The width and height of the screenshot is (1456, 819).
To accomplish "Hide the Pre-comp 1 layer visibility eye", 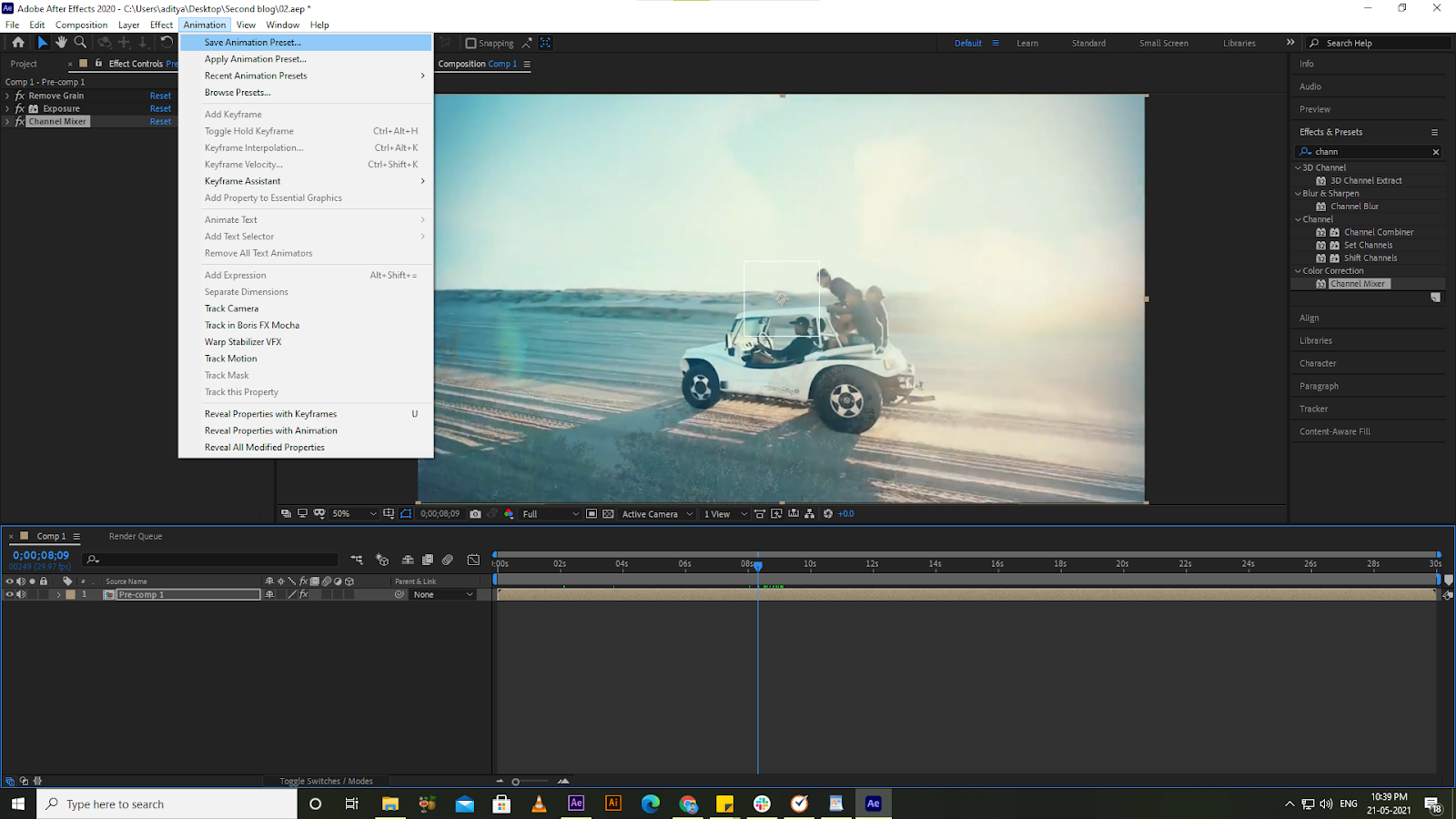I will [x=9, y=593].
